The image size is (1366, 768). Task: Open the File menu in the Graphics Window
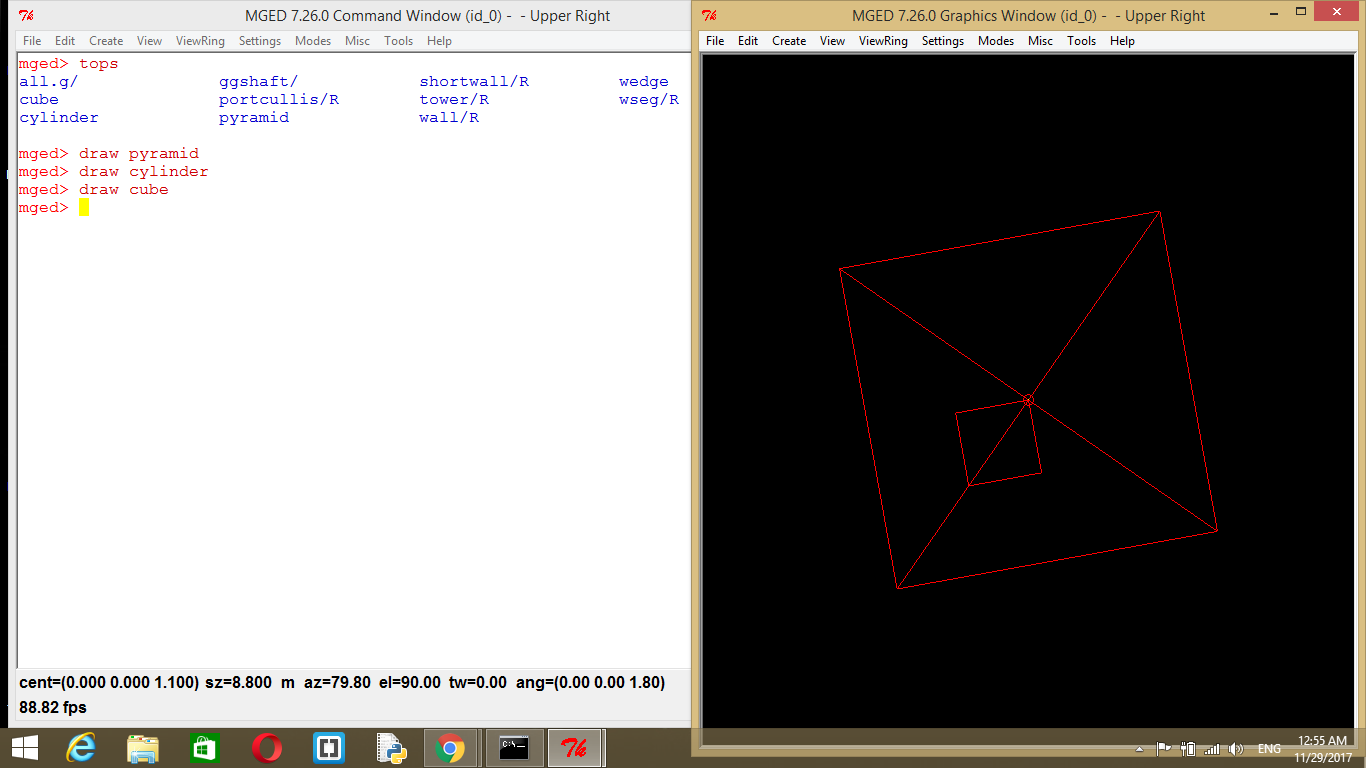(715, 41)
